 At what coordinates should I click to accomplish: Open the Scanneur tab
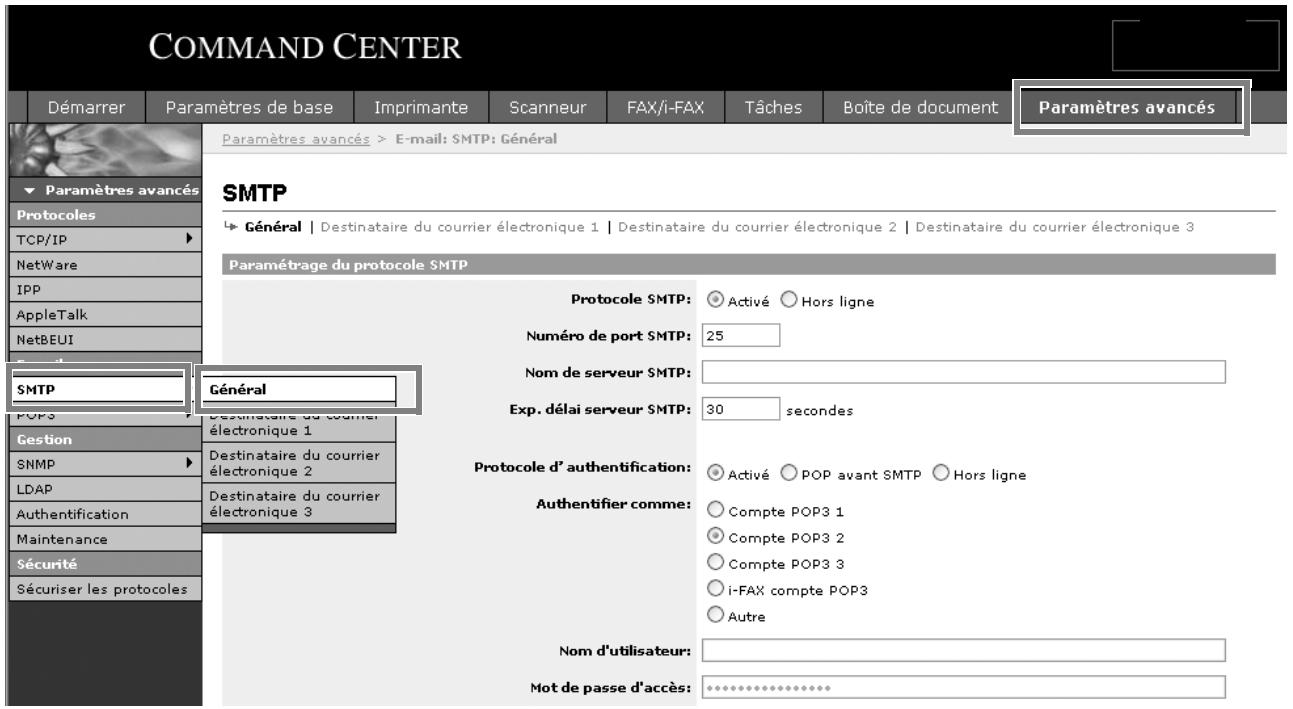coord(547,108)
